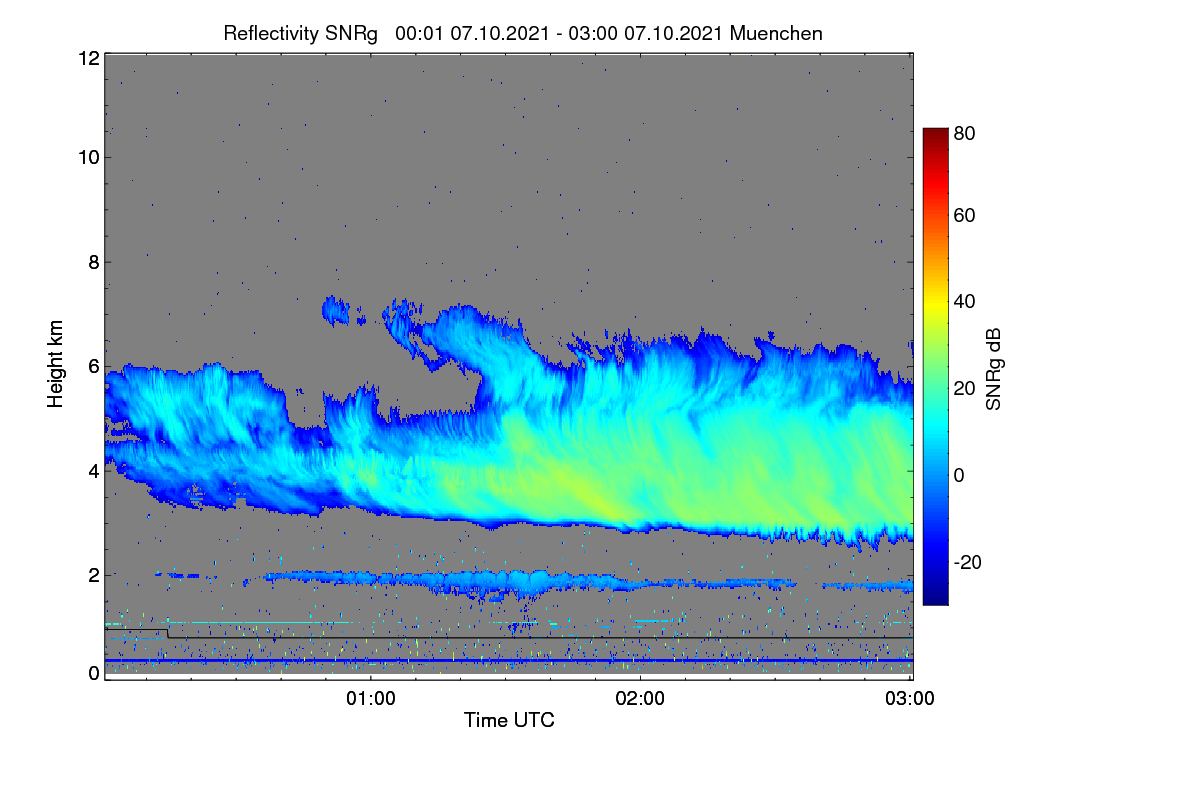Click the 'Time UTC' axis title
The image size is (1200, 800).
point(509,720)
